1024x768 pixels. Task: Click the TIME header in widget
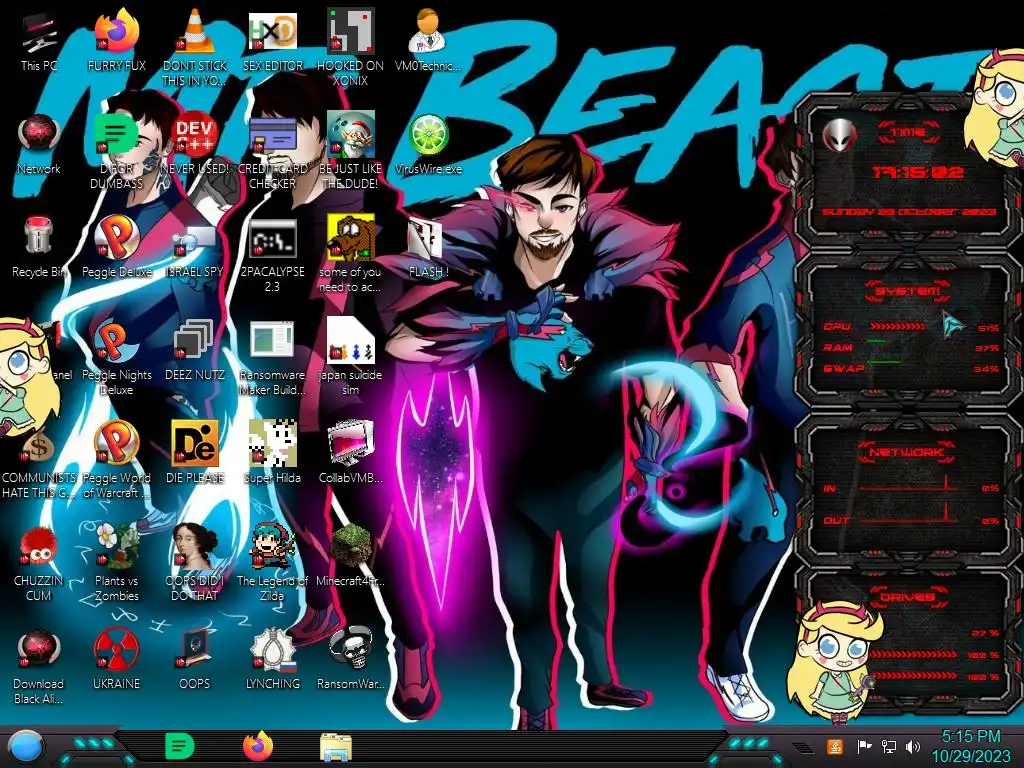coord(908,133)
